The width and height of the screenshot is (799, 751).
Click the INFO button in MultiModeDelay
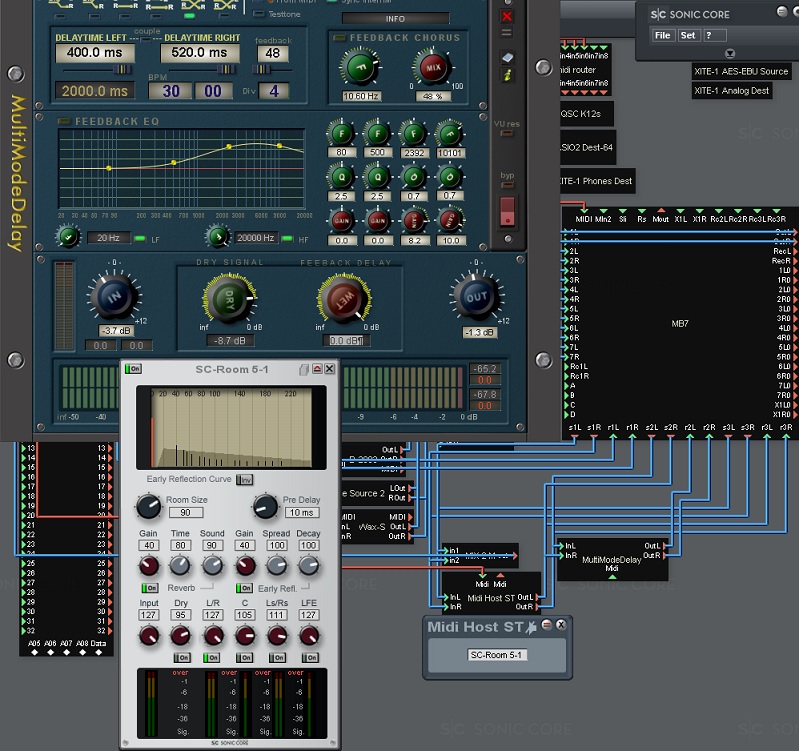(395, 19)
